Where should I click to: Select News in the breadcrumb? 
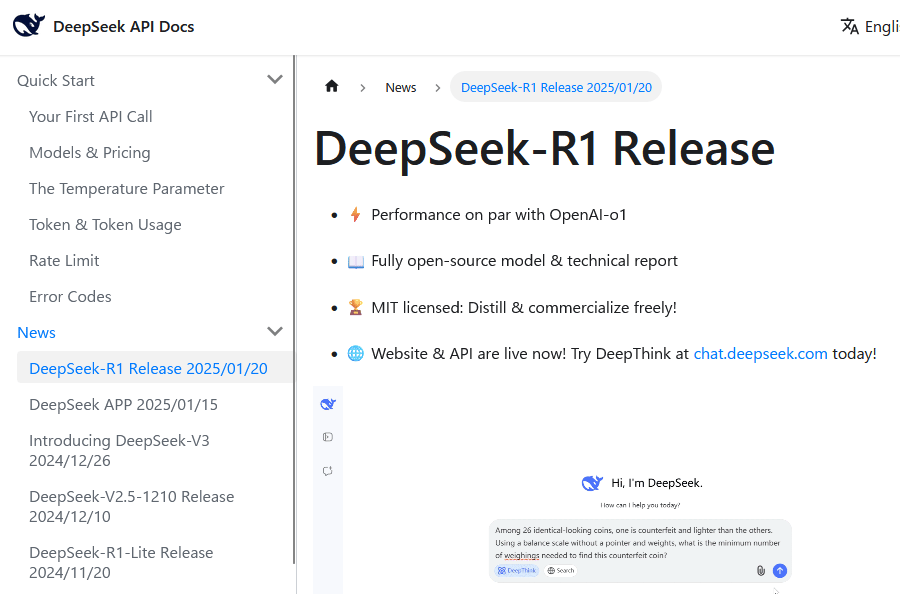coord(401,87)
